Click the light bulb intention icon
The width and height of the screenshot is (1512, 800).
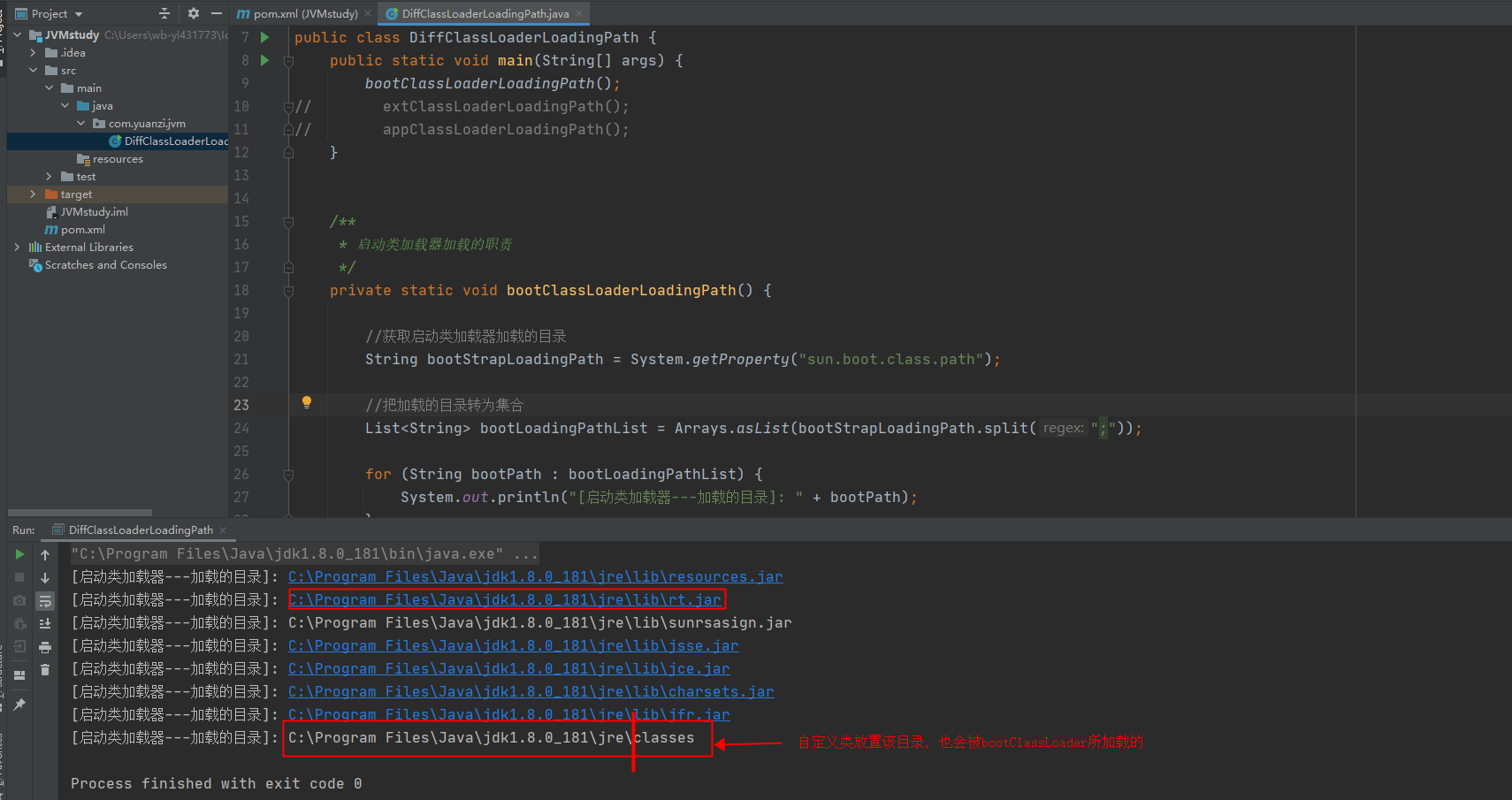coord(307,403)
